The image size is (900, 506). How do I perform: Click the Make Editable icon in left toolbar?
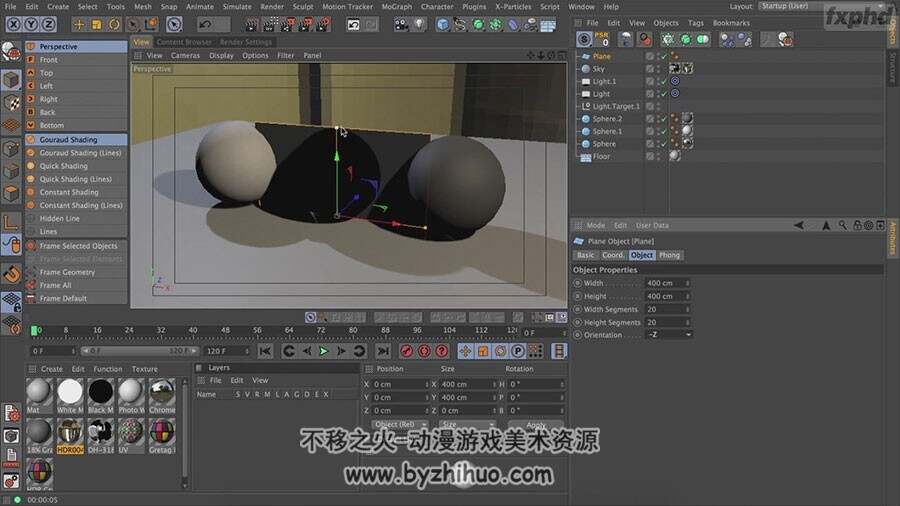point(11,52)
